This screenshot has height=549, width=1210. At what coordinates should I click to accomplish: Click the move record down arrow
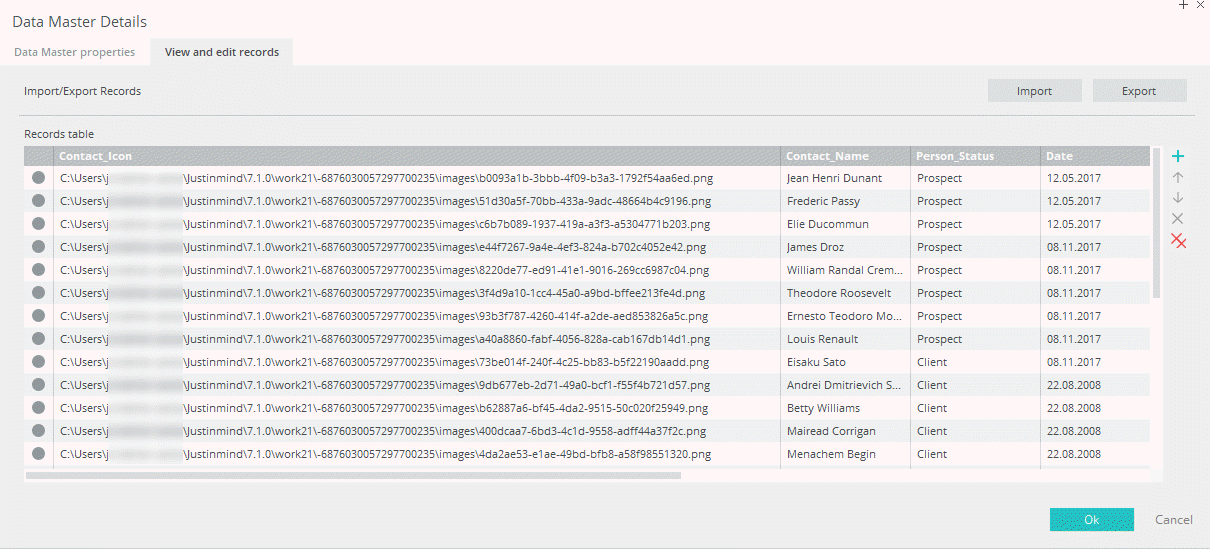coord(1178,198)
